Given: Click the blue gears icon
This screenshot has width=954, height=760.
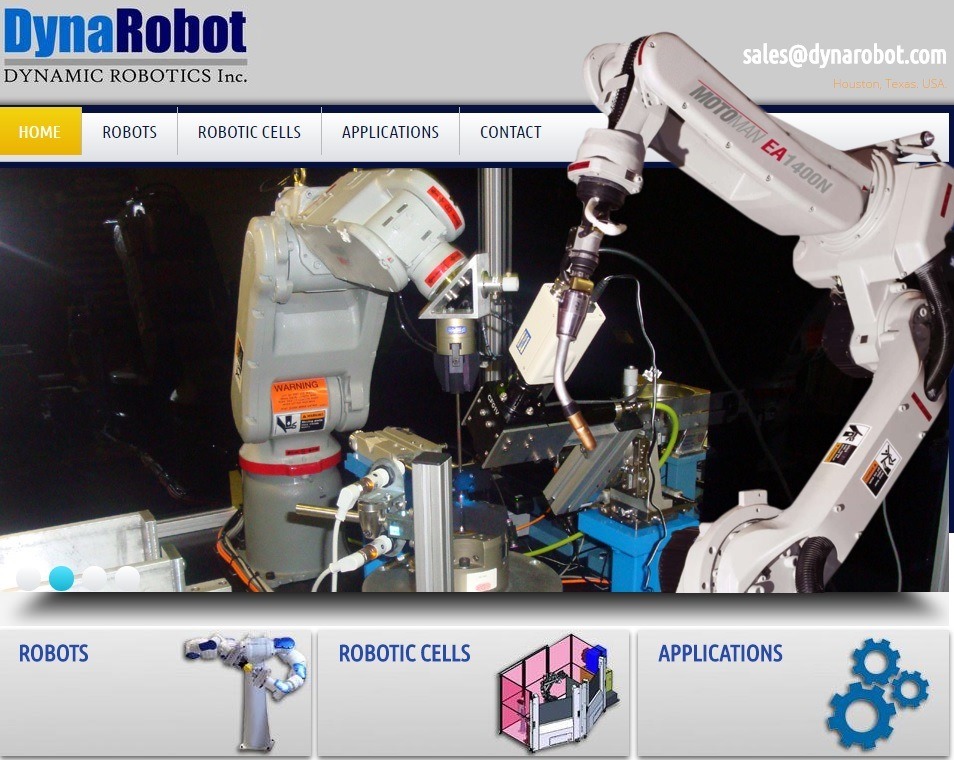Looking at the screenshot, I should tap(877, 694).
